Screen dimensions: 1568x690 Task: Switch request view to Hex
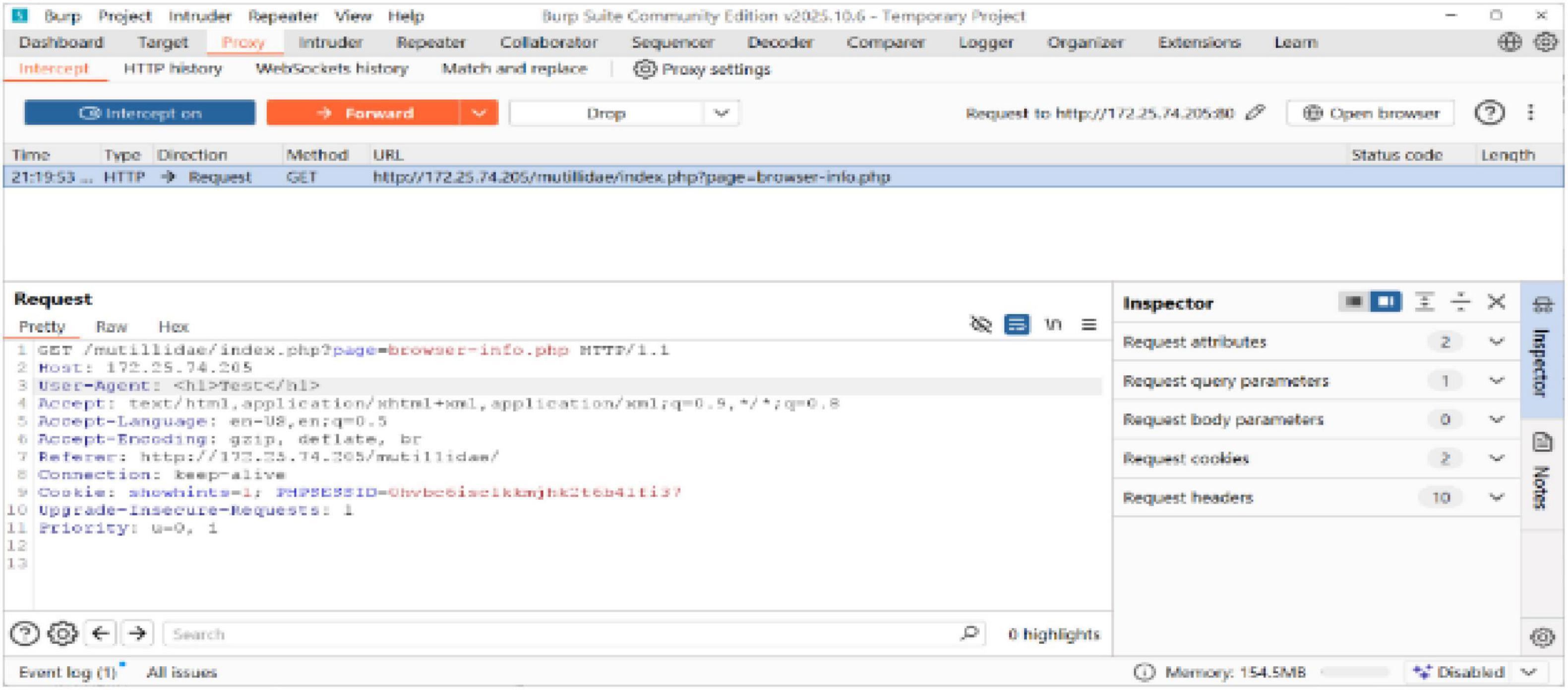[174, 327]
